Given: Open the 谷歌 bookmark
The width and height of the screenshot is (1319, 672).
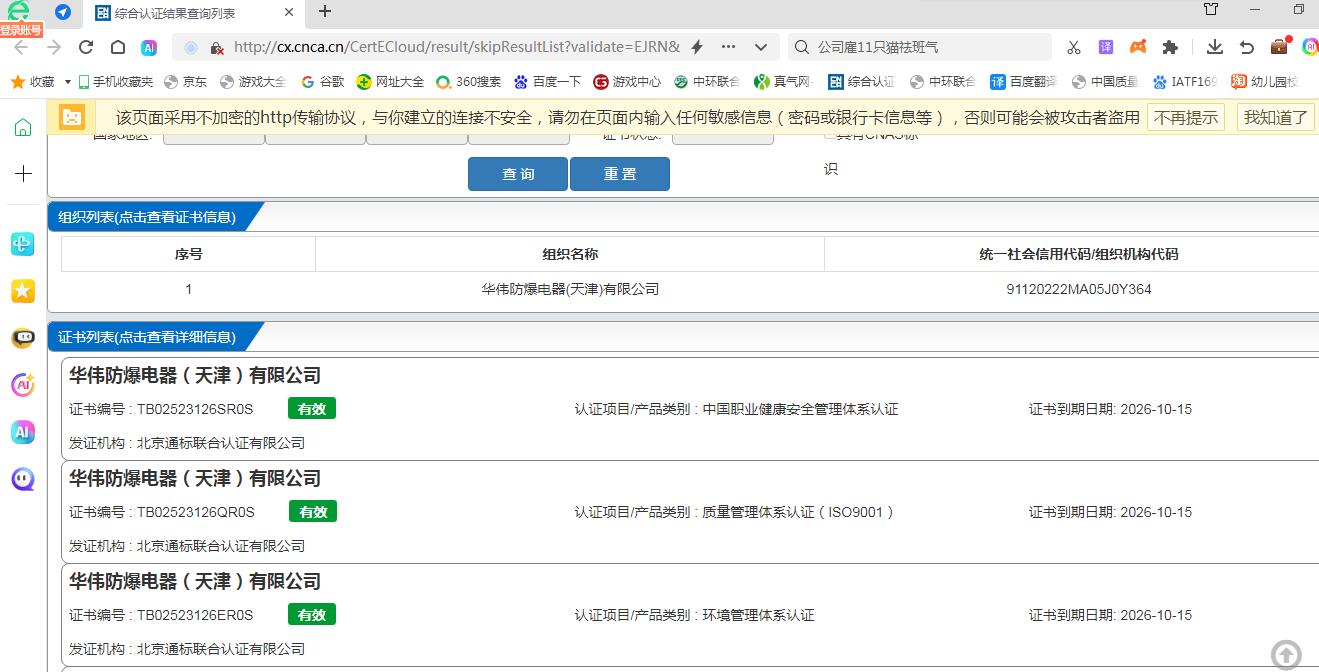Looking at the screenshot, I should [322, 82].
